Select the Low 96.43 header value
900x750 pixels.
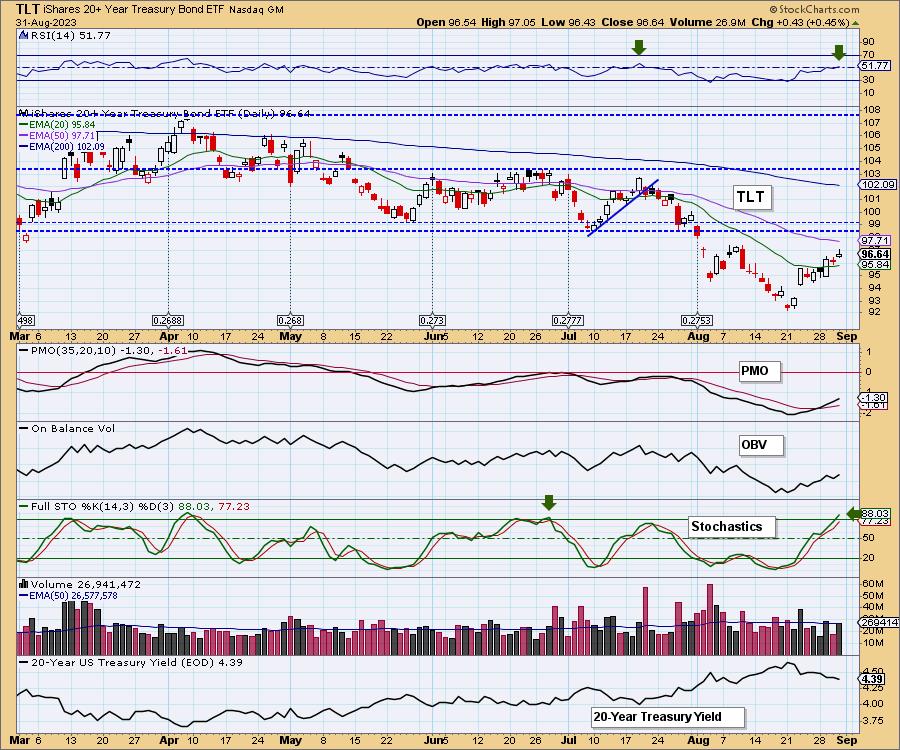(568, 22)
